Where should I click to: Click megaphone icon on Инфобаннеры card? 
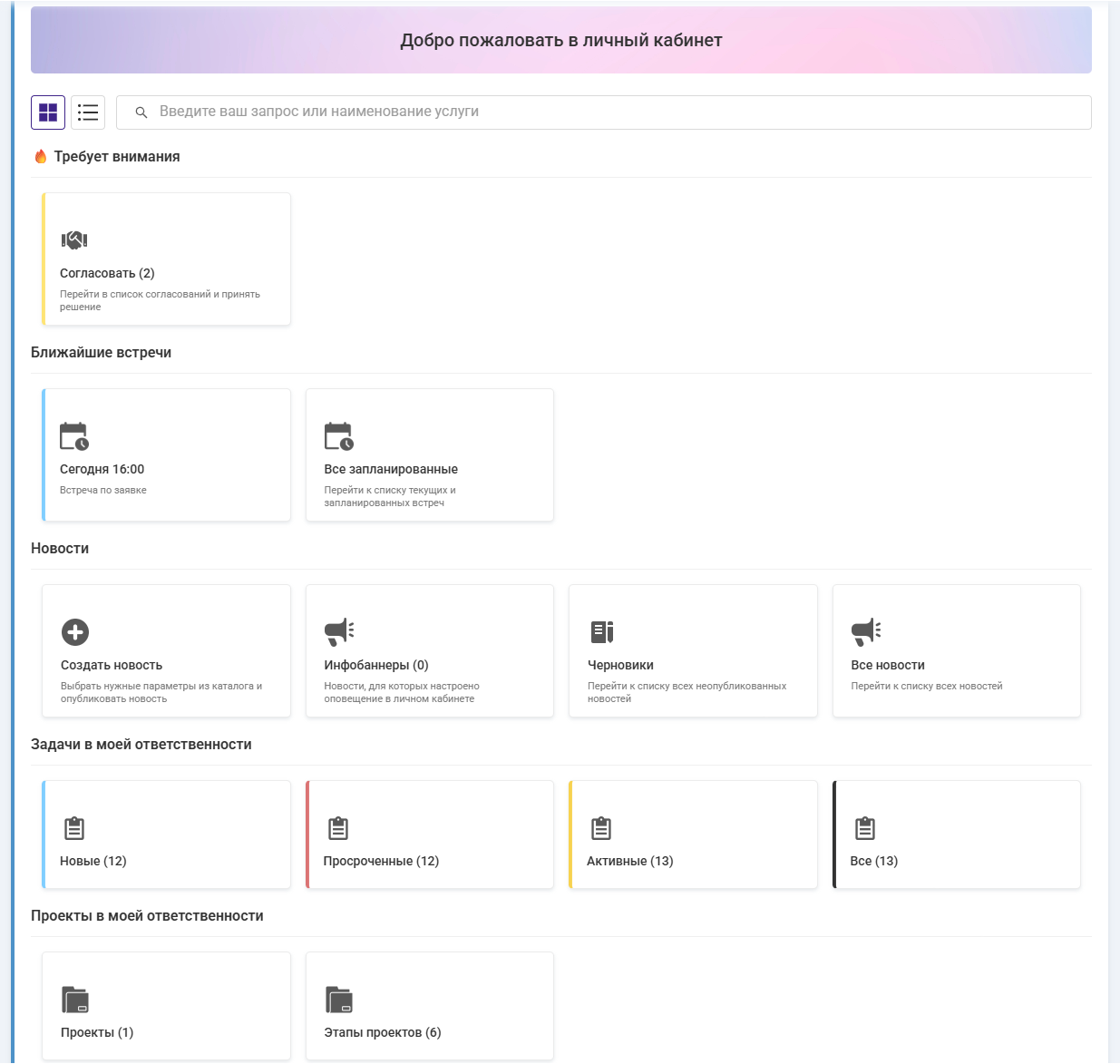(x=339, y=631)
